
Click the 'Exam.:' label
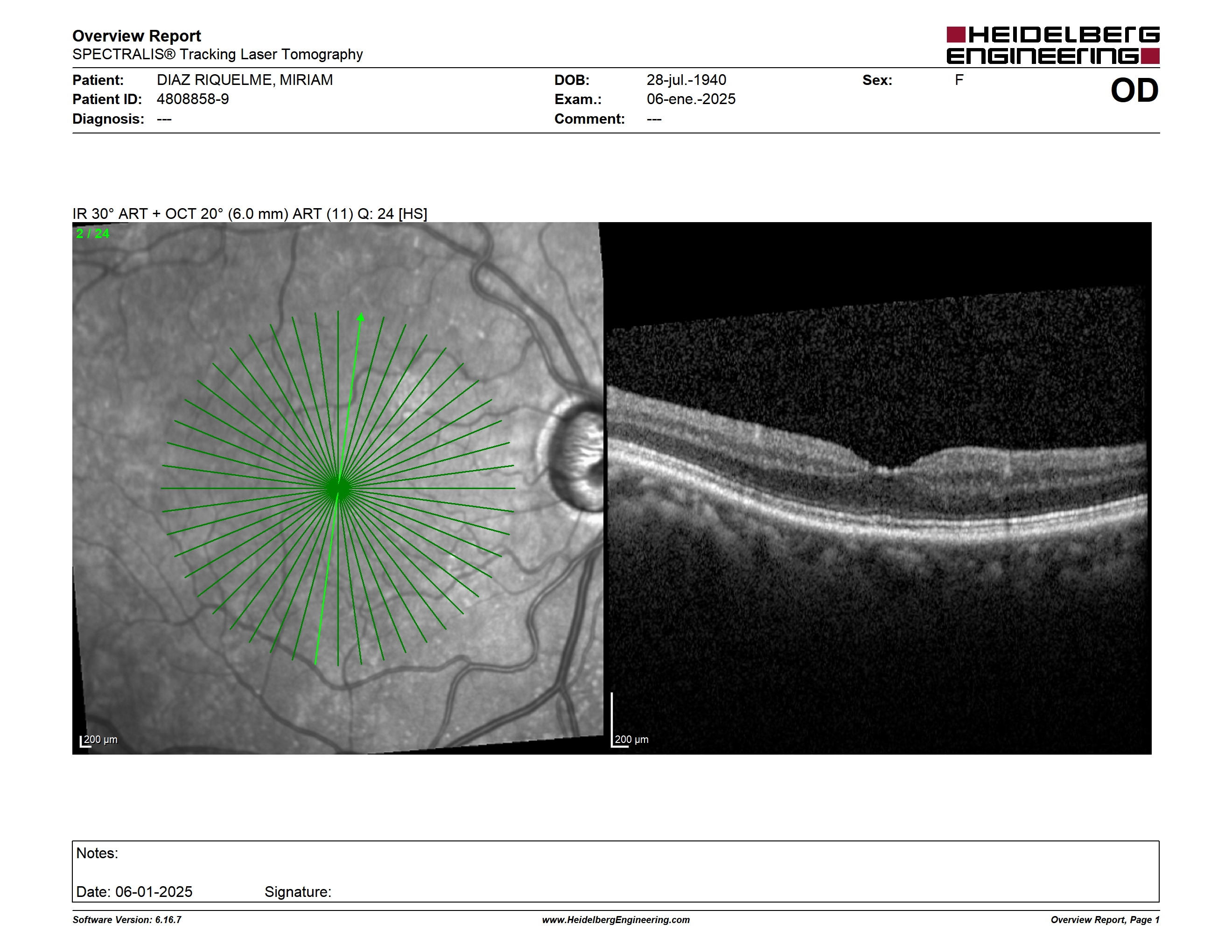click(x=578, y=99)
